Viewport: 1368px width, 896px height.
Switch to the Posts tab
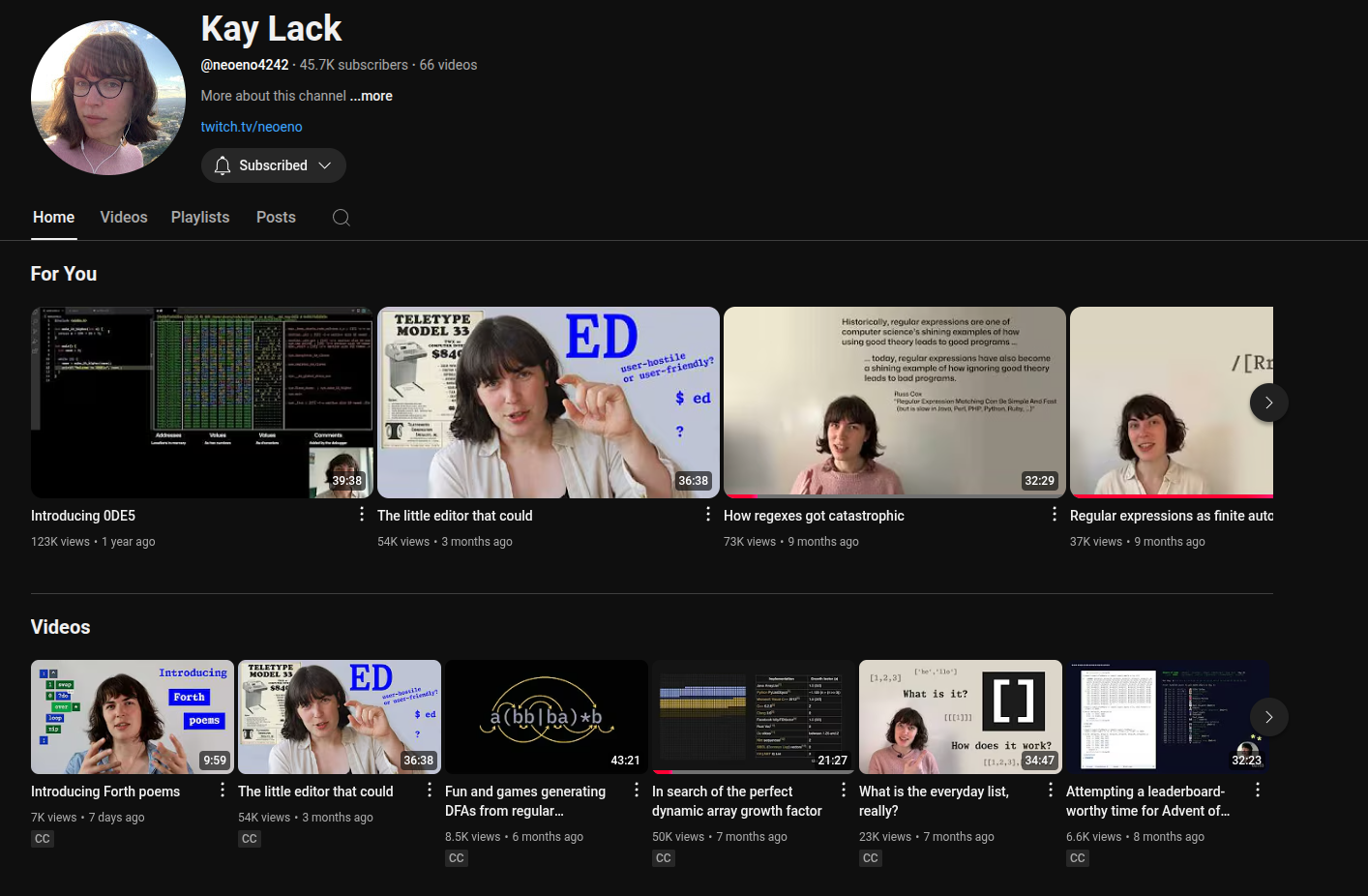(276, 218)
